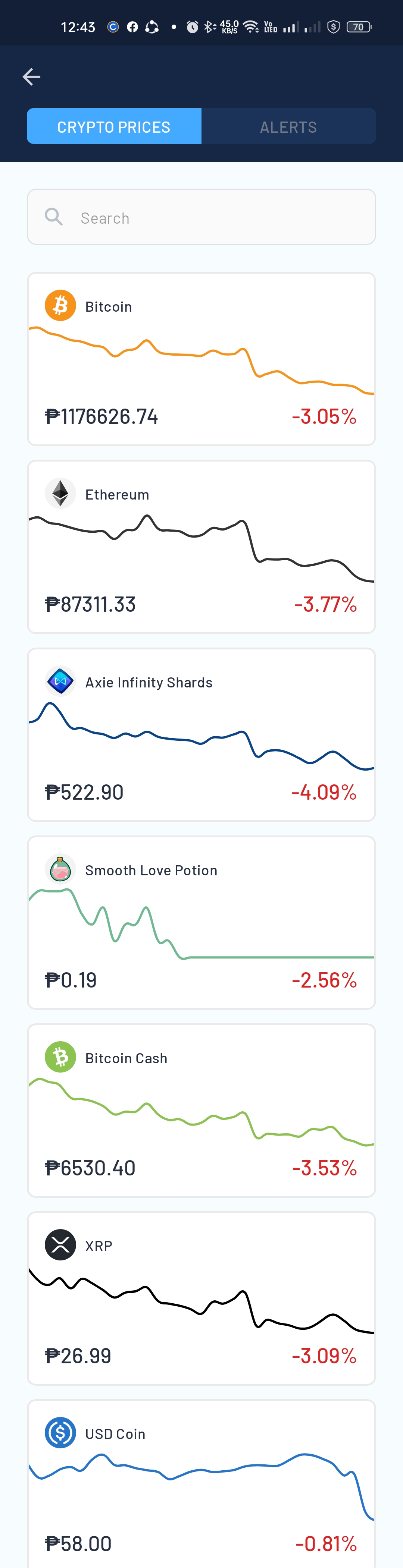This screenshot has width=403, height=1568.
Task: Tap the back arrow icon
Action: coord(31,77)
